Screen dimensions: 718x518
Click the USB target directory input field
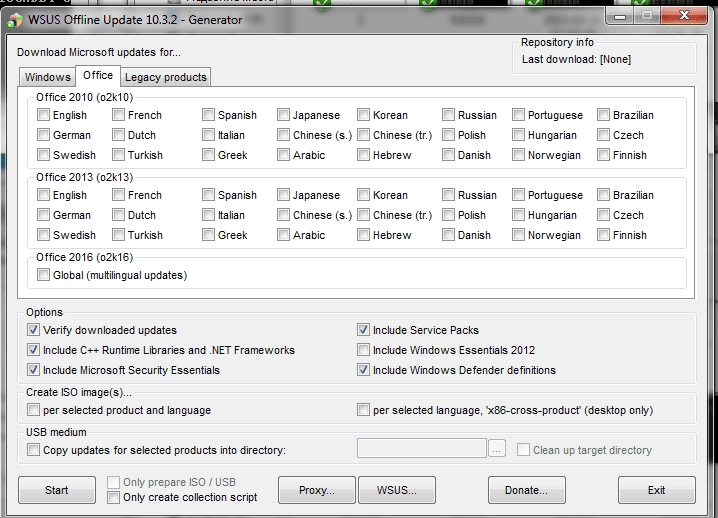click(422, 448)
